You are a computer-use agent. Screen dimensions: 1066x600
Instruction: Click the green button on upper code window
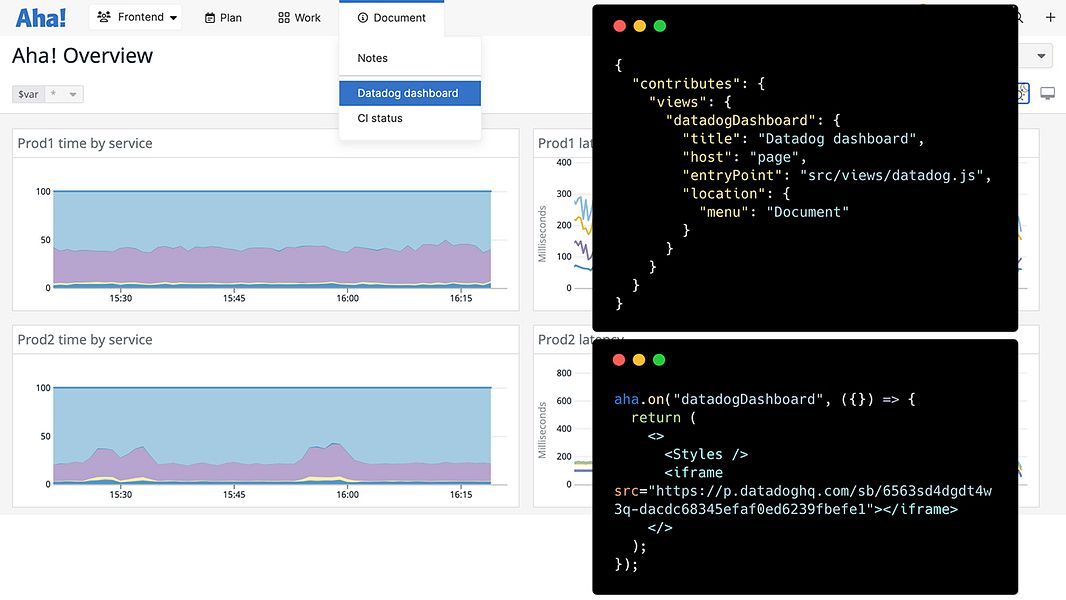pos(659,26)
